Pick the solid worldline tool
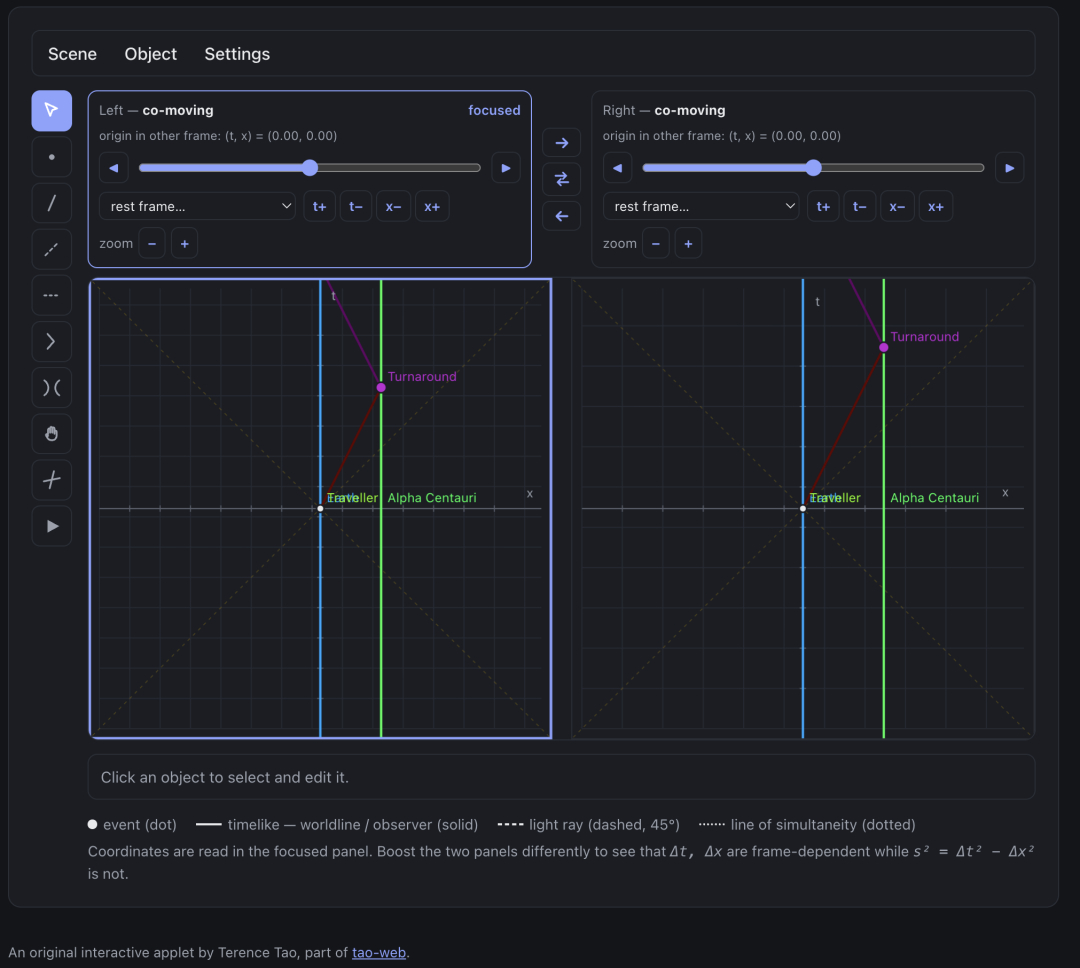 point(52,203)
